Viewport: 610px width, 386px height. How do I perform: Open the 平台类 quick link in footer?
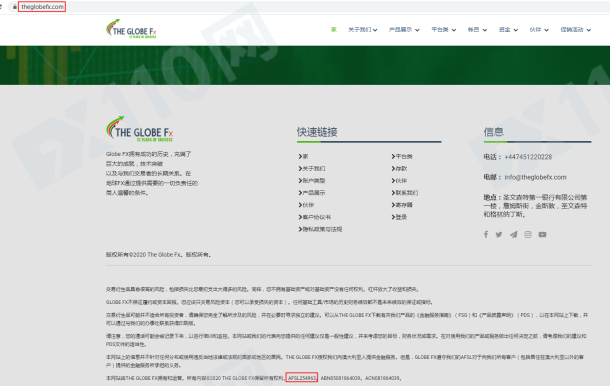tap(402, 156)
